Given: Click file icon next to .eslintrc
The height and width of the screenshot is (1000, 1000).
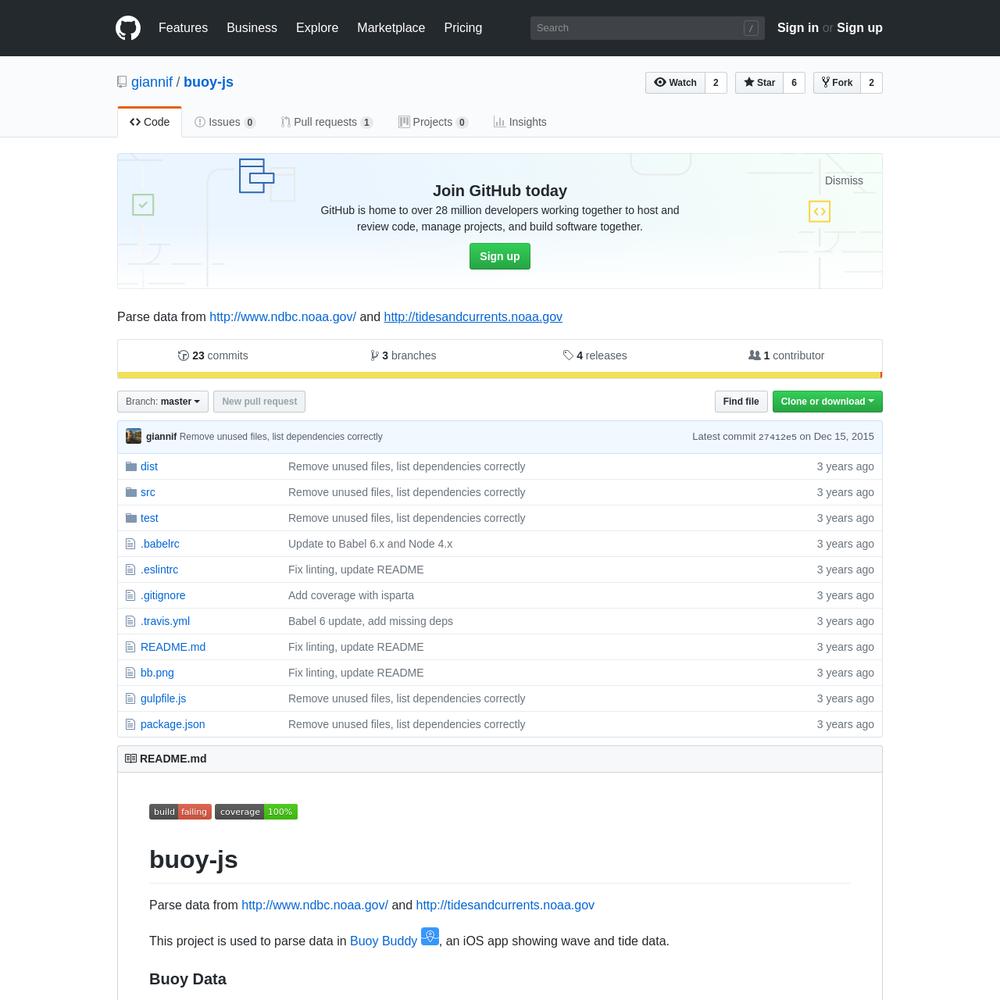Looking at the screenshot, I should pos(130,570).
